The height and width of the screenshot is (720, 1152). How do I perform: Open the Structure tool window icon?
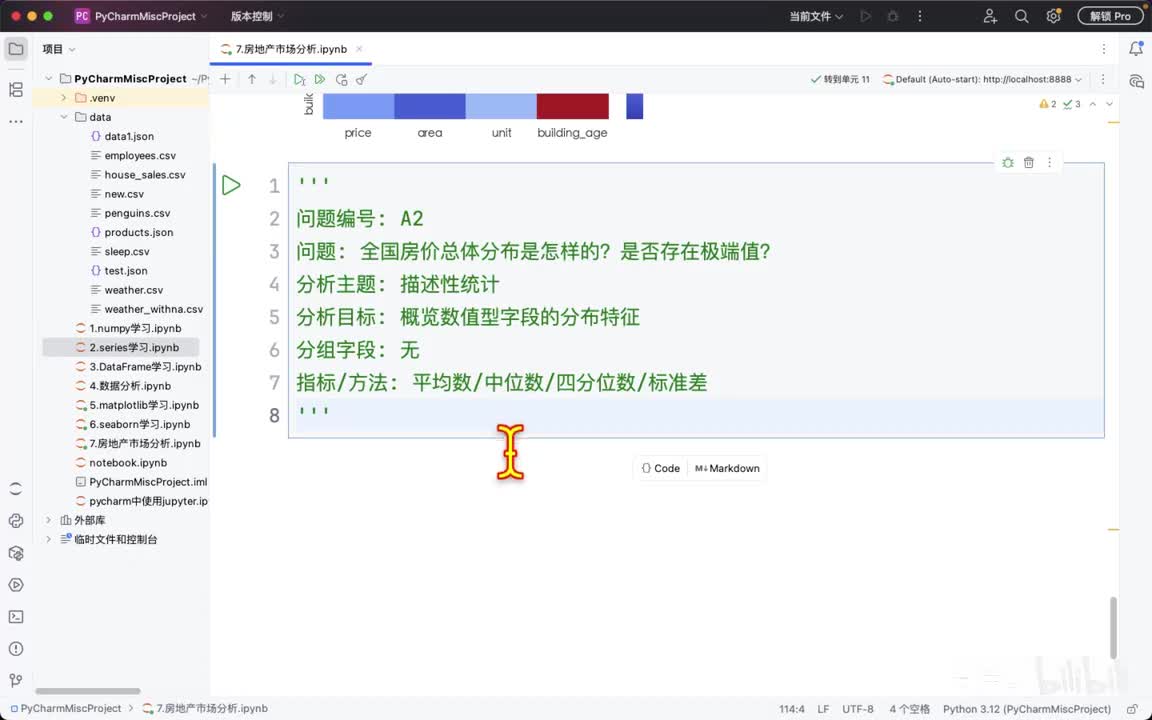click(x=15, y=90)
